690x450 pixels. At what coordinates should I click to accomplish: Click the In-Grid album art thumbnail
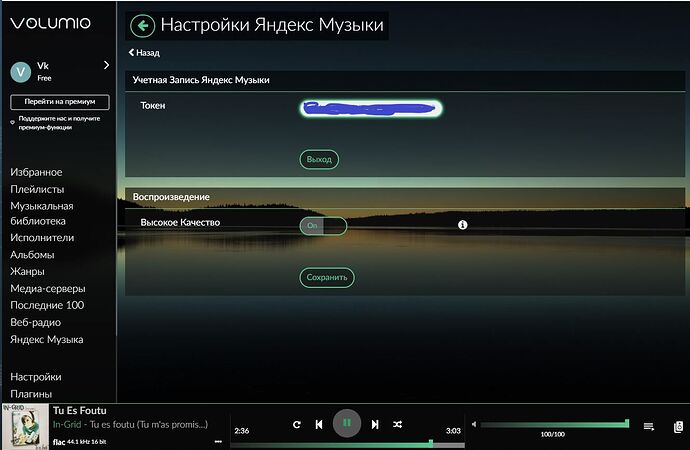point(25,427)
